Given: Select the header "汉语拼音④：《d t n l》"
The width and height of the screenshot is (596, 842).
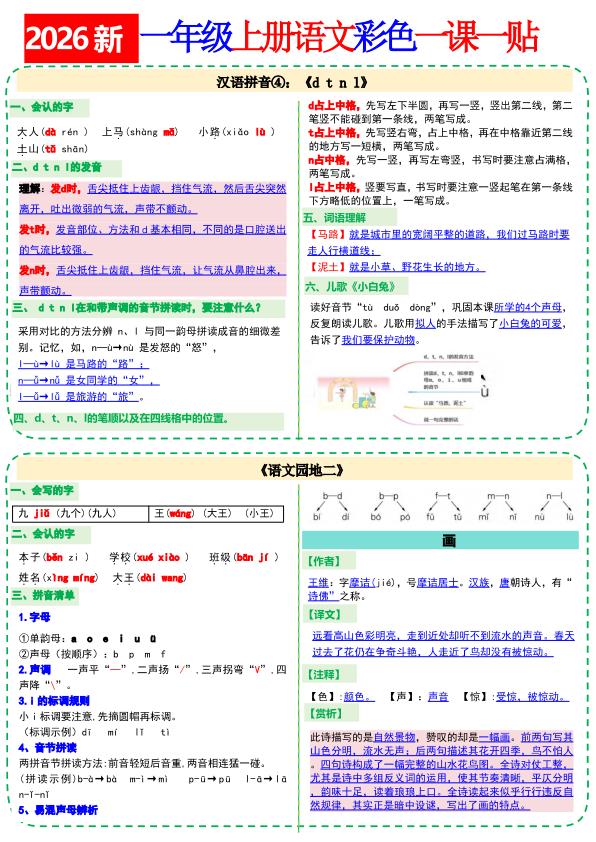Looking at the screenshot, I should point(294,82).
